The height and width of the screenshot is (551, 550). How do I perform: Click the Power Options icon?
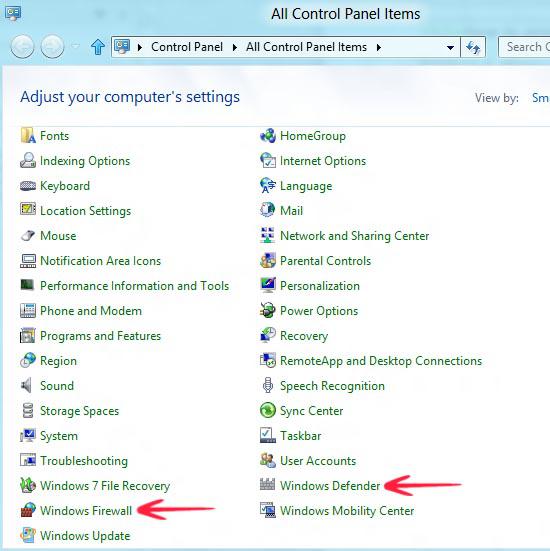(268, 311)
